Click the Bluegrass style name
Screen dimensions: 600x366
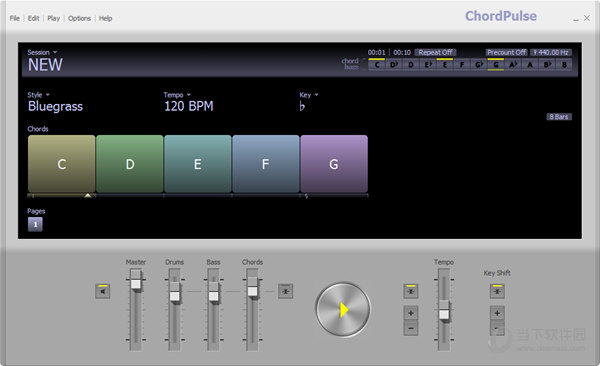pos(55,106)
